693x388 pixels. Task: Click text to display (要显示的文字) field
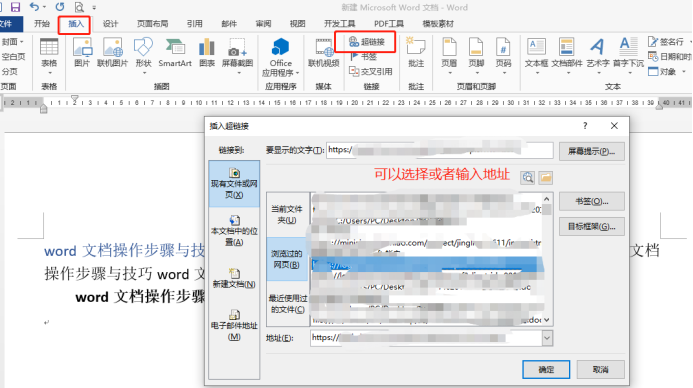[440, 150]
